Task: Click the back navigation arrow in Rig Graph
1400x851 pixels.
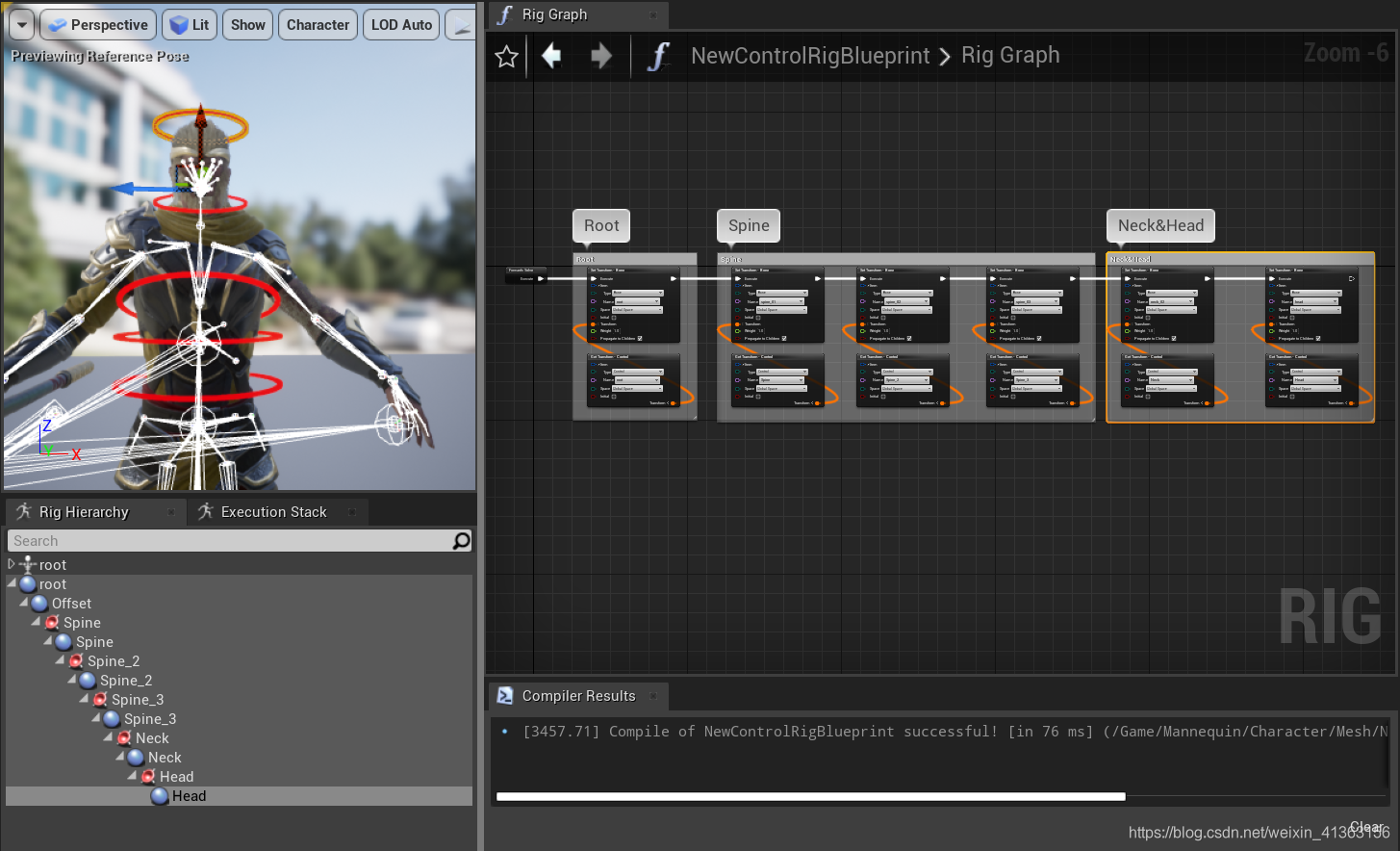Action: pos(550,56)
